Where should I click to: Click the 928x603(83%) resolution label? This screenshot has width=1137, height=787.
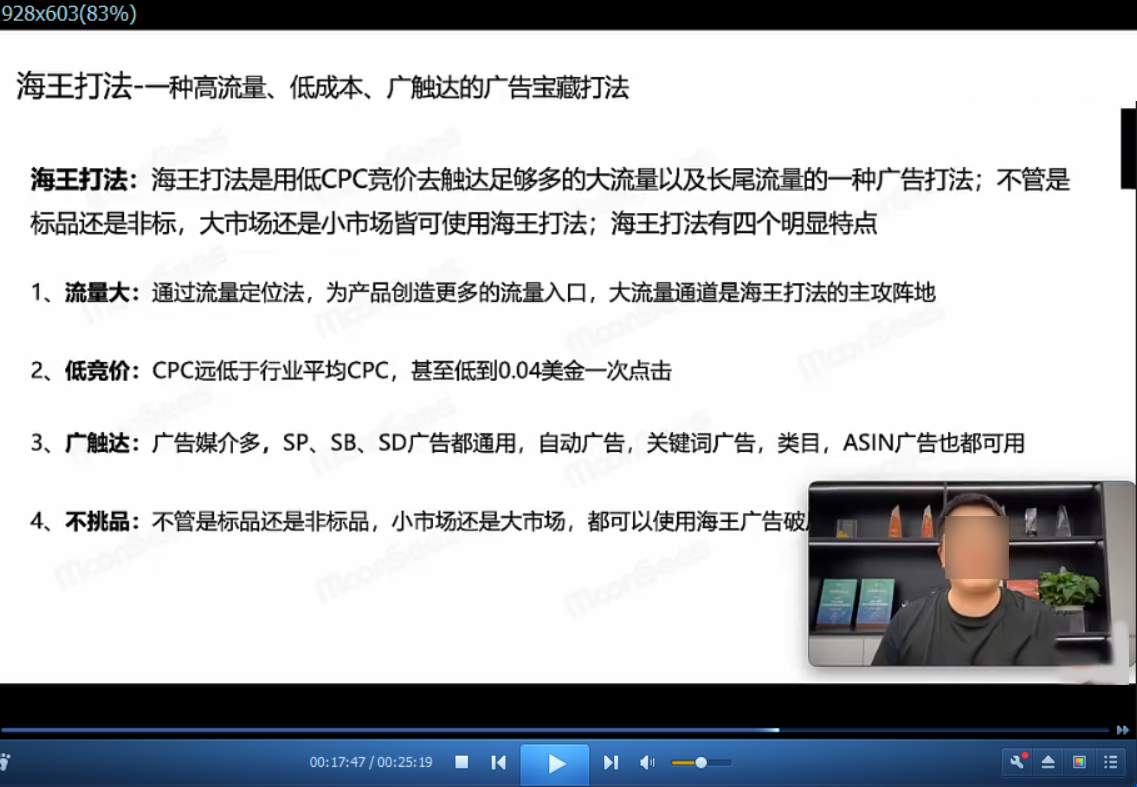pyautogui.click(x=70, y=14)
